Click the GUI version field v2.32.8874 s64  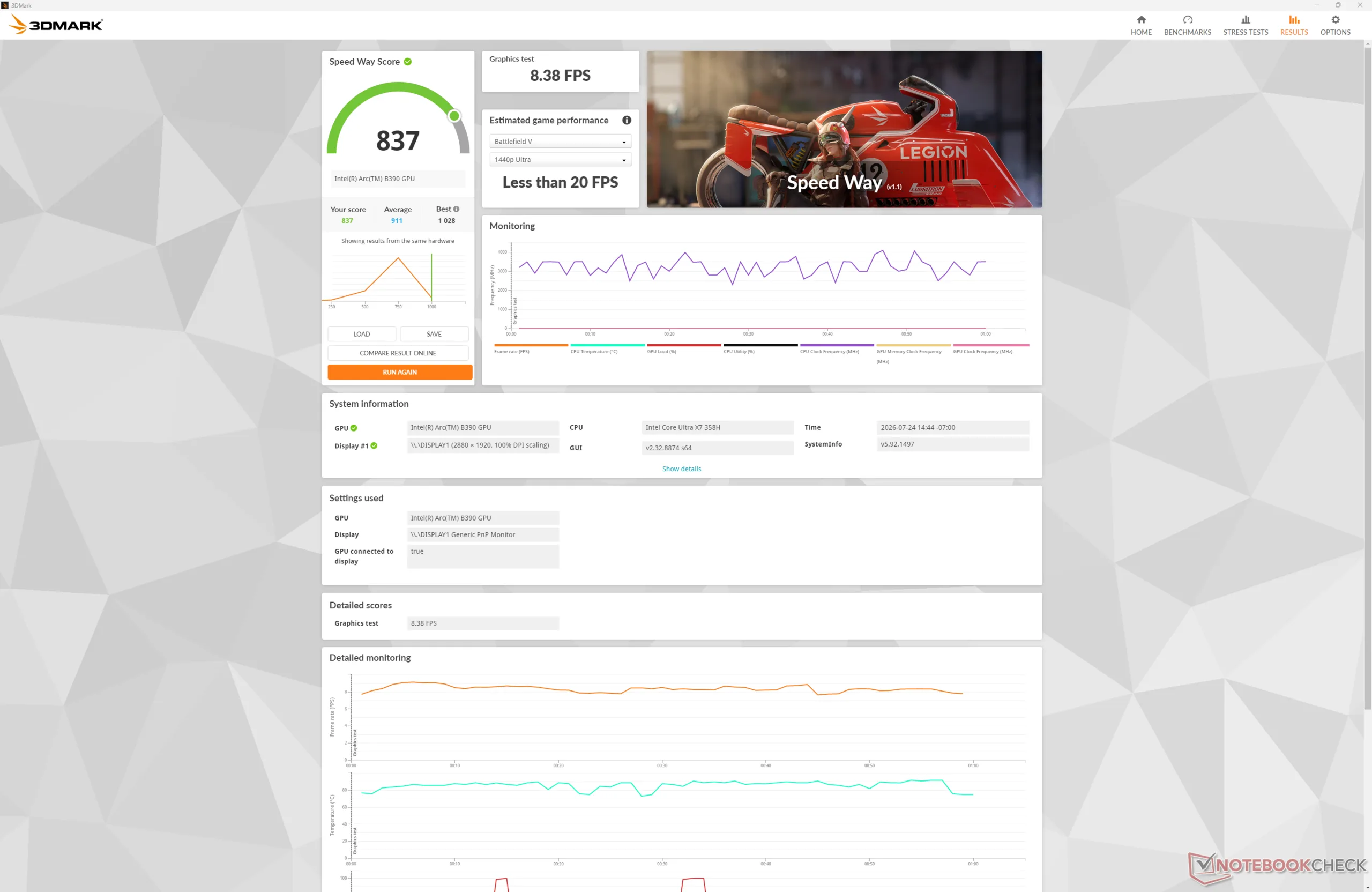click(x=718, y=448)
